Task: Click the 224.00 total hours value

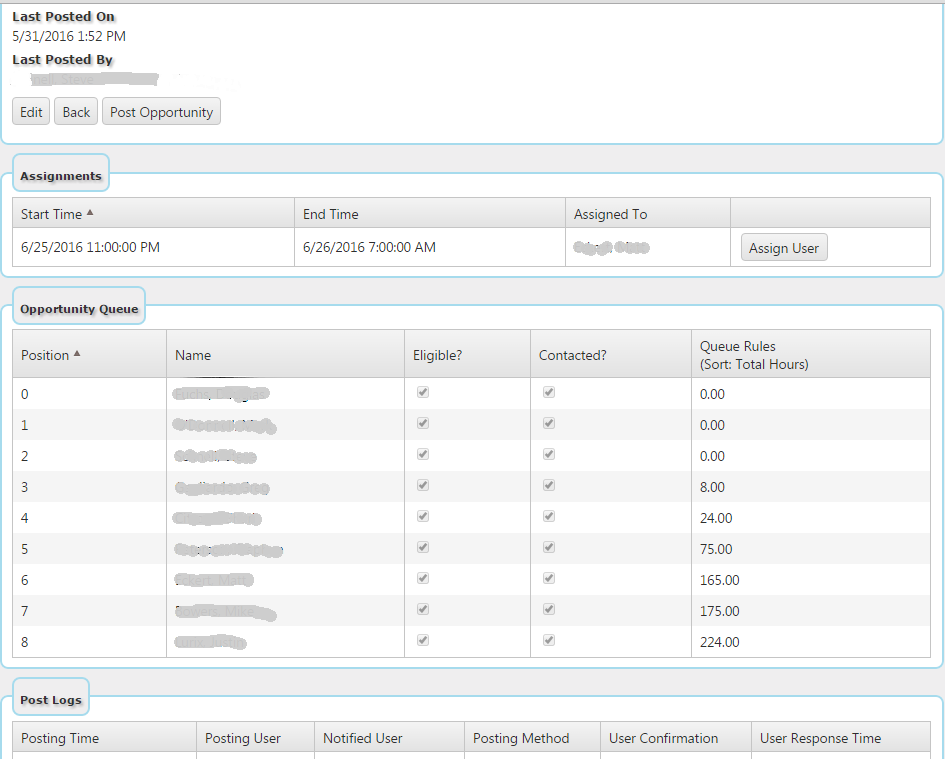Action: pyautogui.click(x=720, y=642)
